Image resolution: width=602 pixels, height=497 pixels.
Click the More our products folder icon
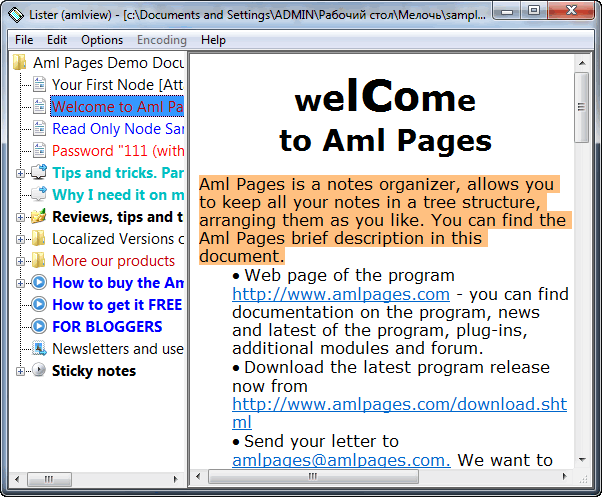[x=38, y=260]
